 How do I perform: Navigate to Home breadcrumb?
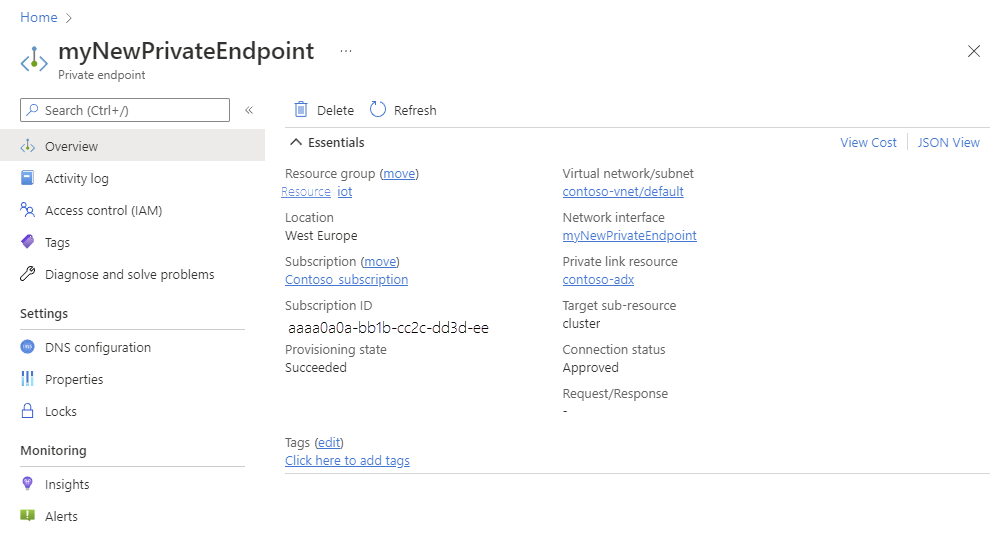[38, 17]
